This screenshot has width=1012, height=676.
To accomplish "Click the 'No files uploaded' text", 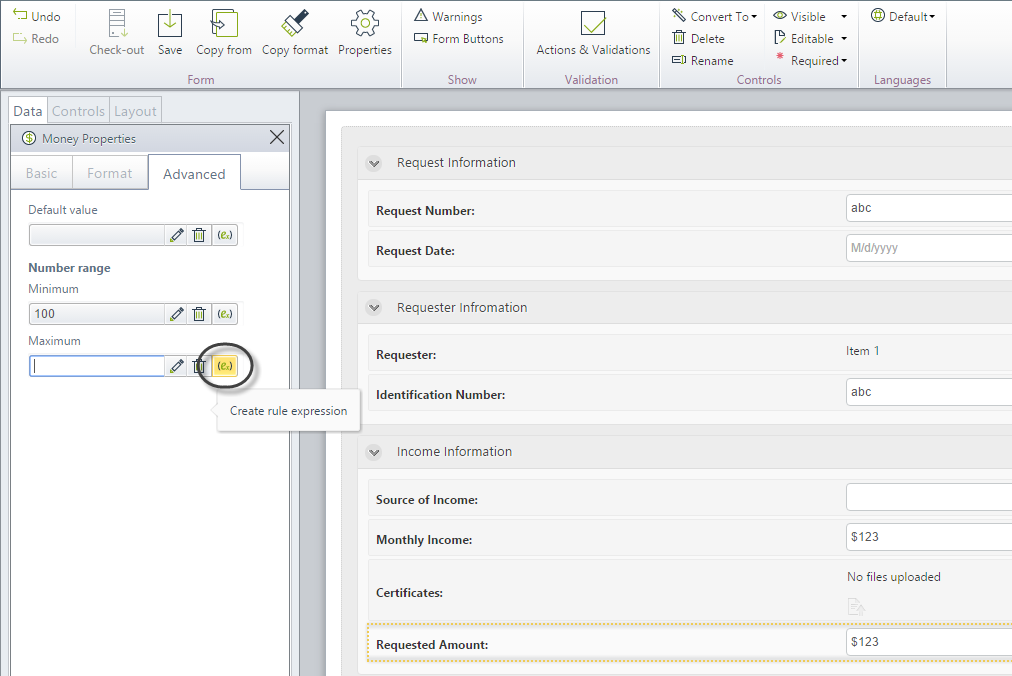I will click(894, 577).
